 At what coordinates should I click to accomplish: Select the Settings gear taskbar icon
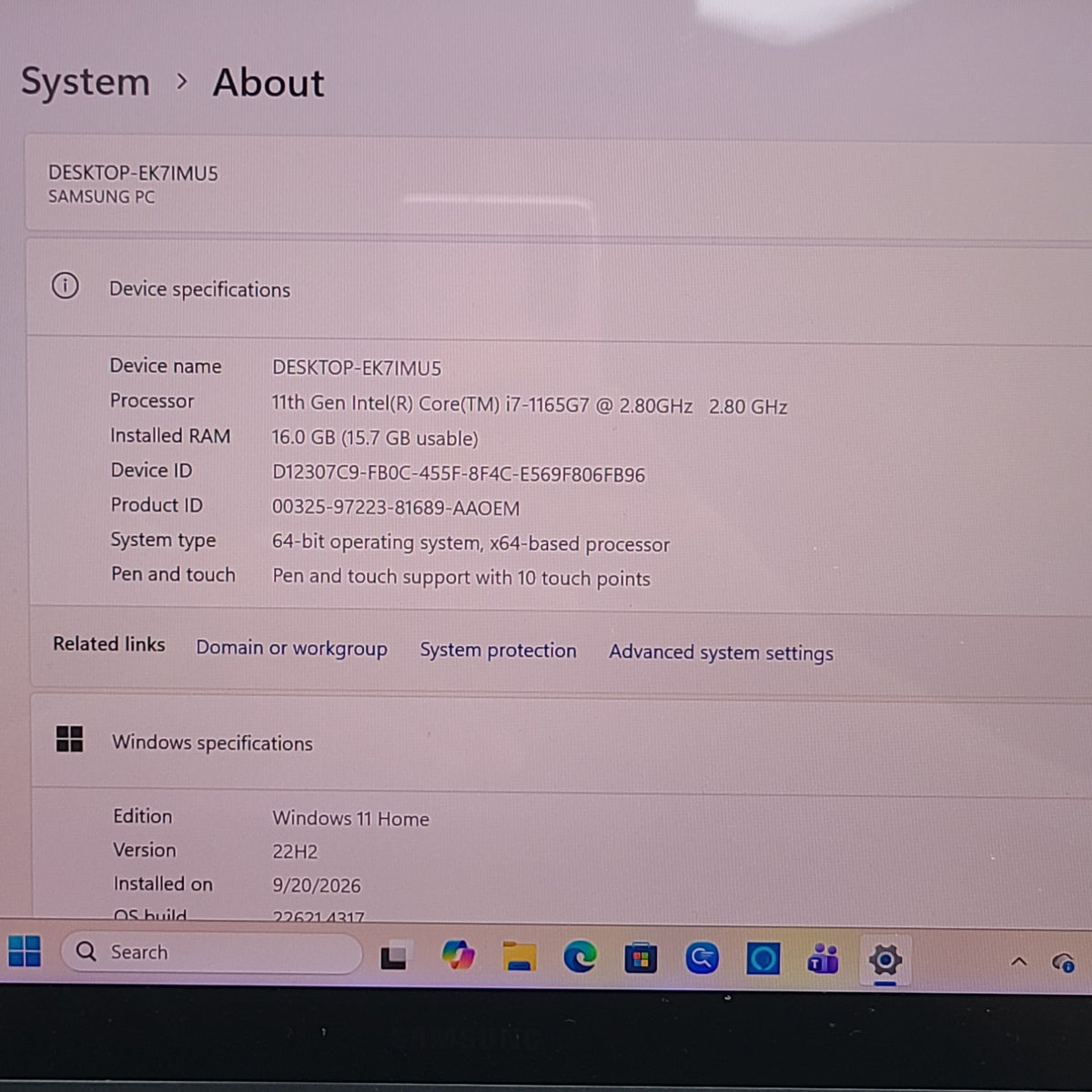tap(885, 960)
